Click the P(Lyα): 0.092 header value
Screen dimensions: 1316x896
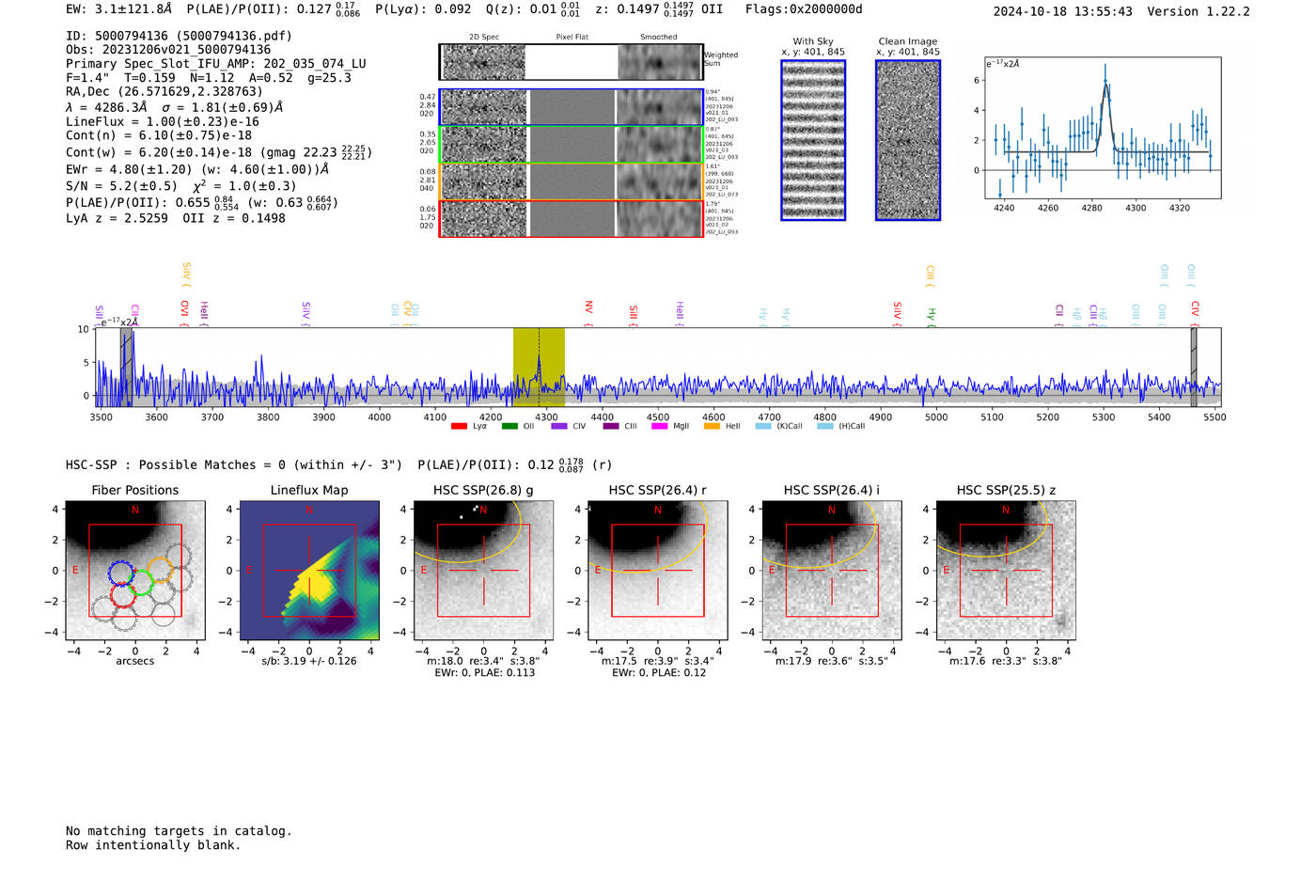click(x=423, y=9)
